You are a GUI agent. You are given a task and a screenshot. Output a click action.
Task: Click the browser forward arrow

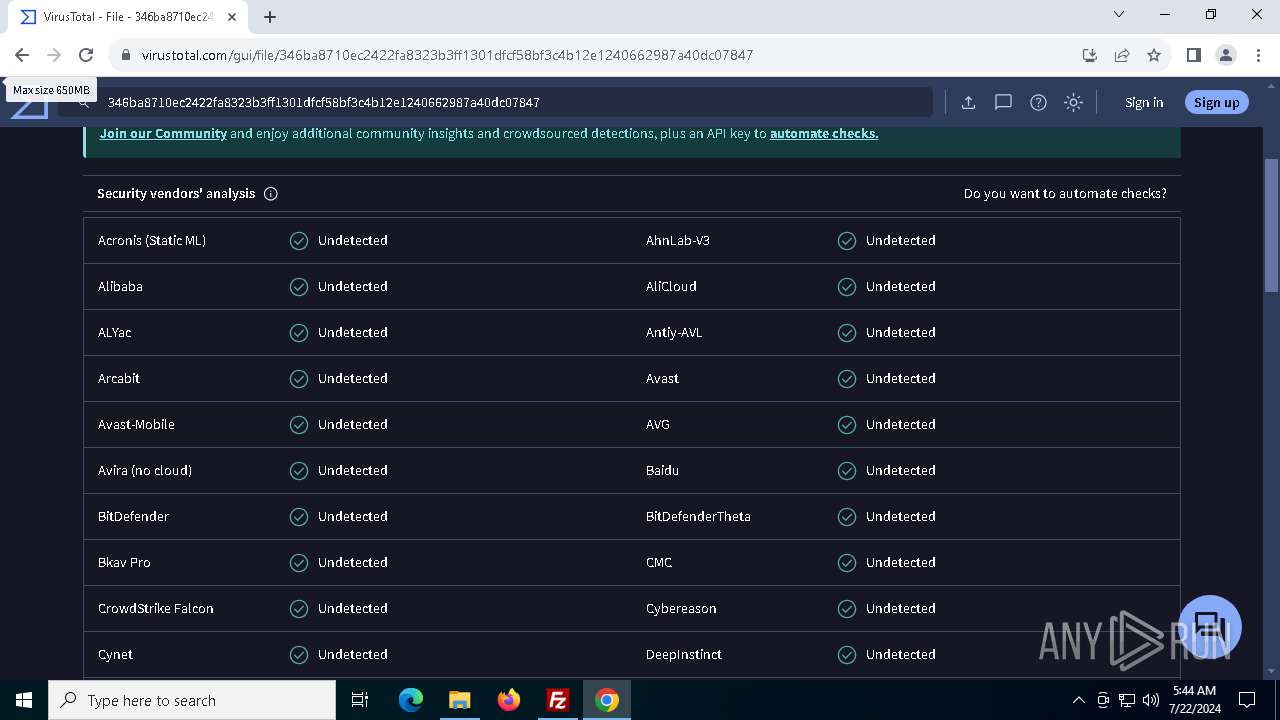(54, 55)
